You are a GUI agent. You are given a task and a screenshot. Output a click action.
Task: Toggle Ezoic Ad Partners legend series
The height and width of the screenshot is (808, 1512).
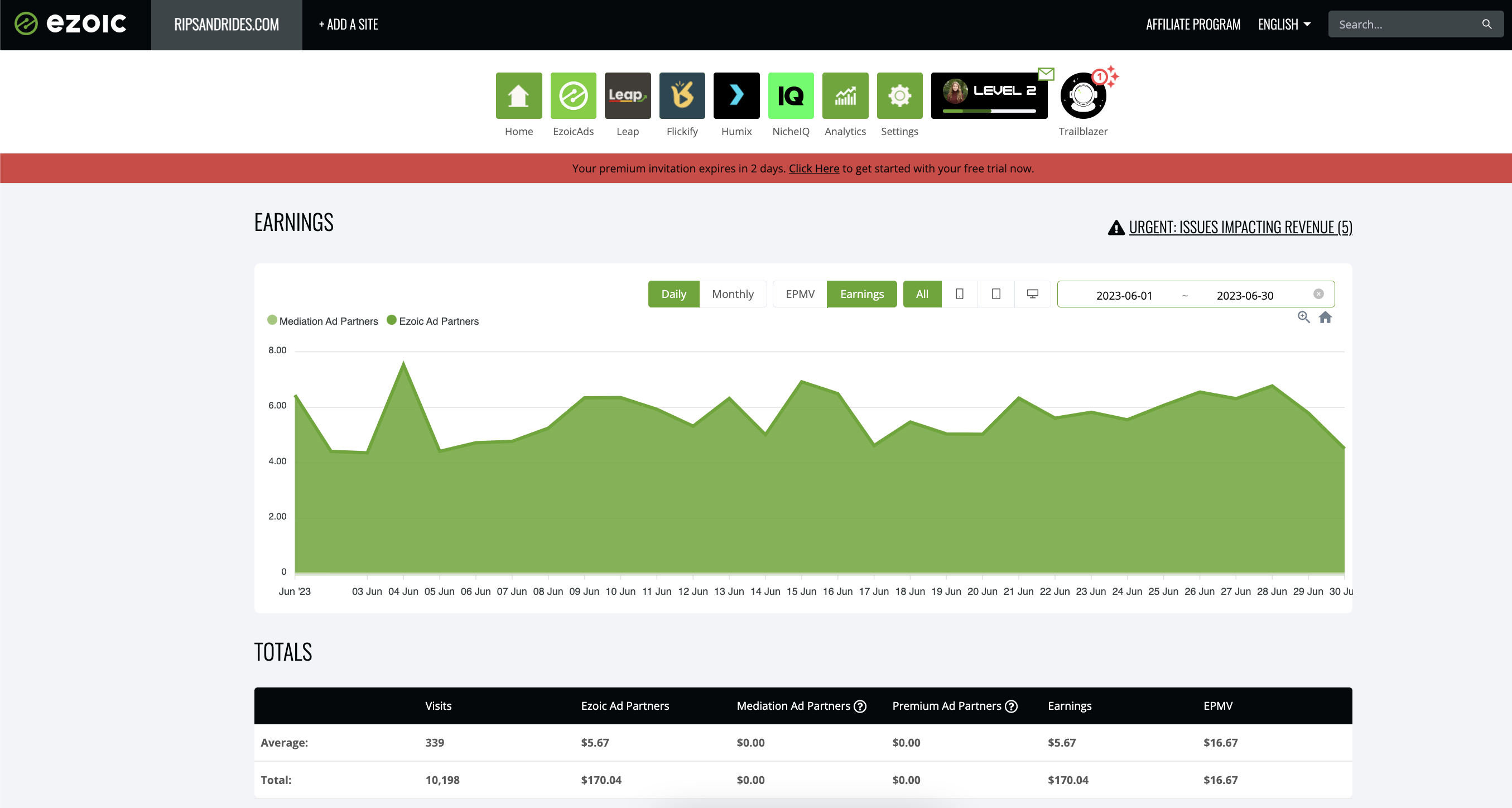(x=433, y=321)
